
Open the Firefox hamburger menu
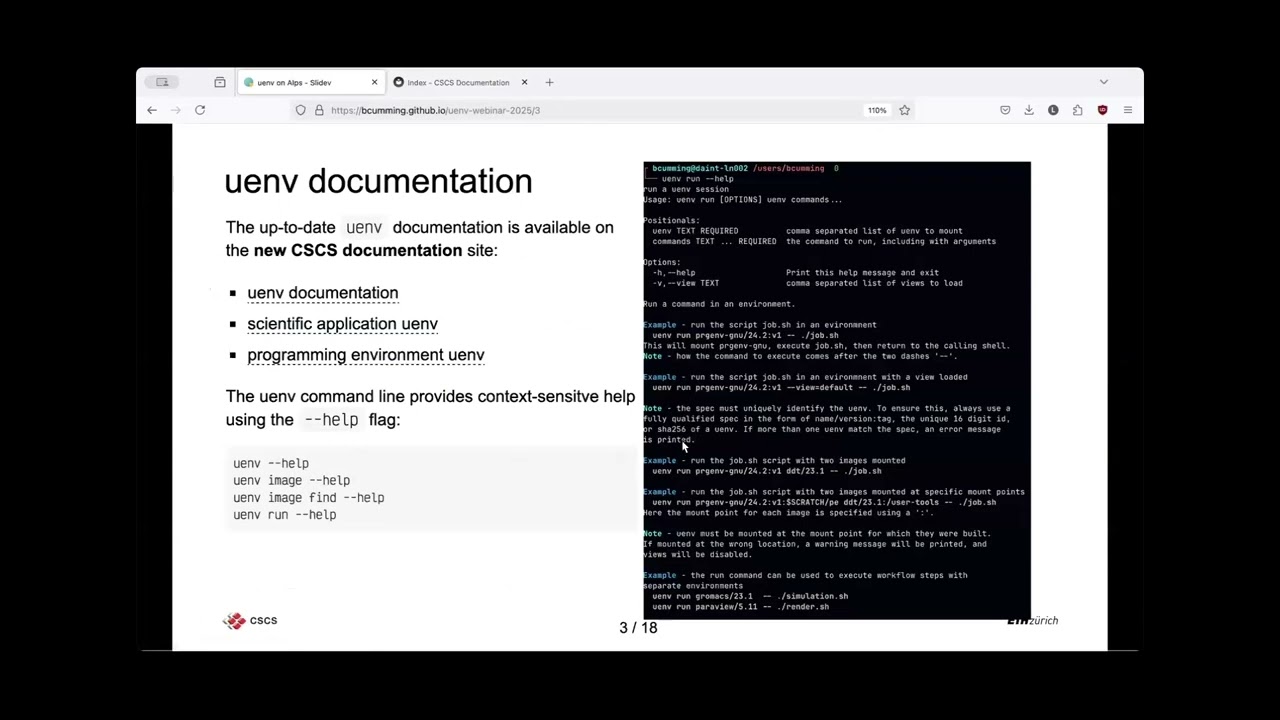click(1127, 110)
